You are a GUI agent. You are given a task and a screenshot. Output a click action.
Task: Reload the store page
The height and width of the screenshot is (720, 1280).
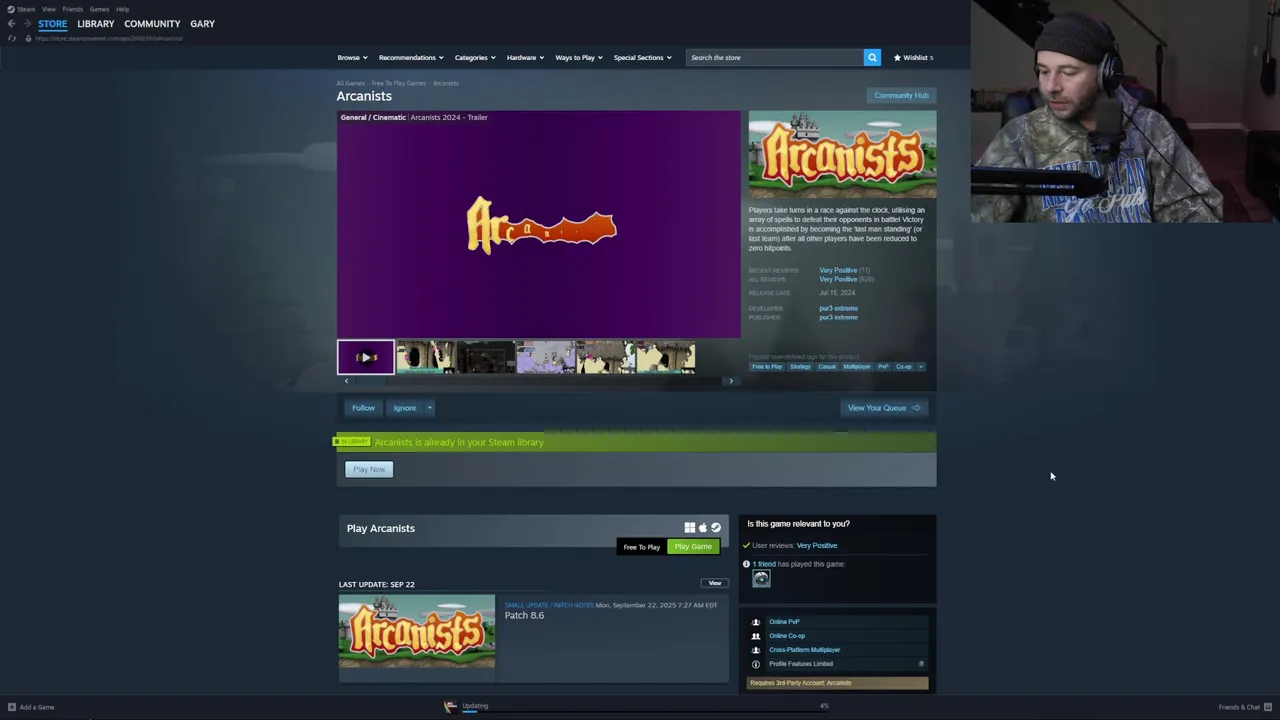pos(11,38)
